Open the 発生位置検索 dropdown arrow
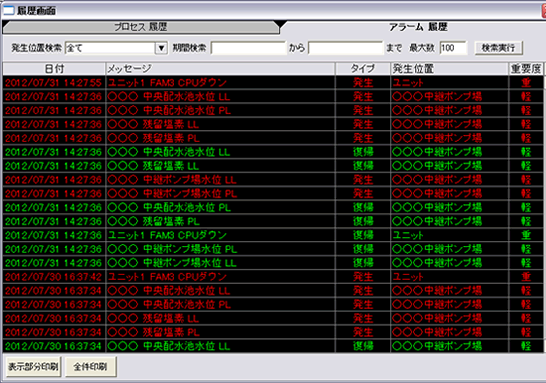The width and height of the screenshot is (546, 383). [161, 48]
